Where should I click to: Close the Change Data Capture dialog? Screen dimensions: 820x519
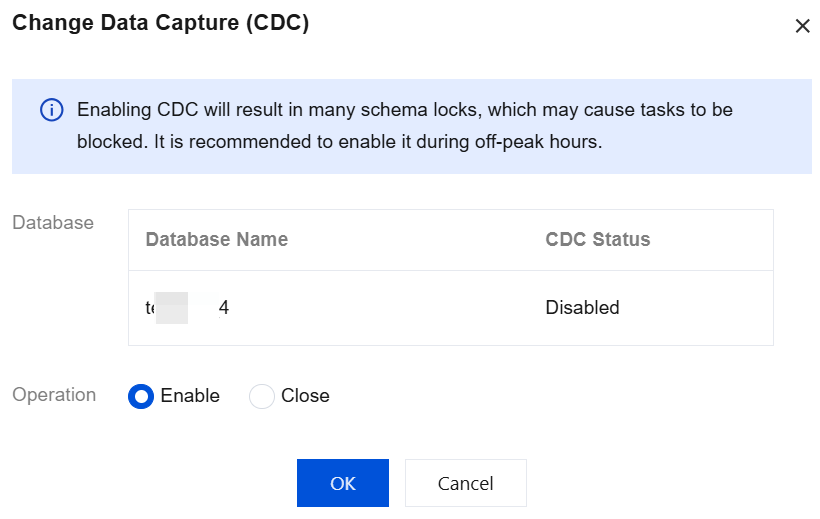802,26
